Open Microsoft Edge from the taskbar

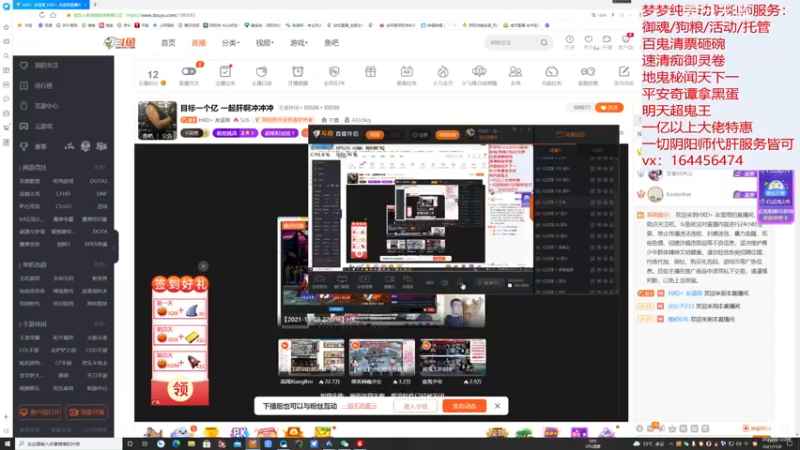click(176, 444)
